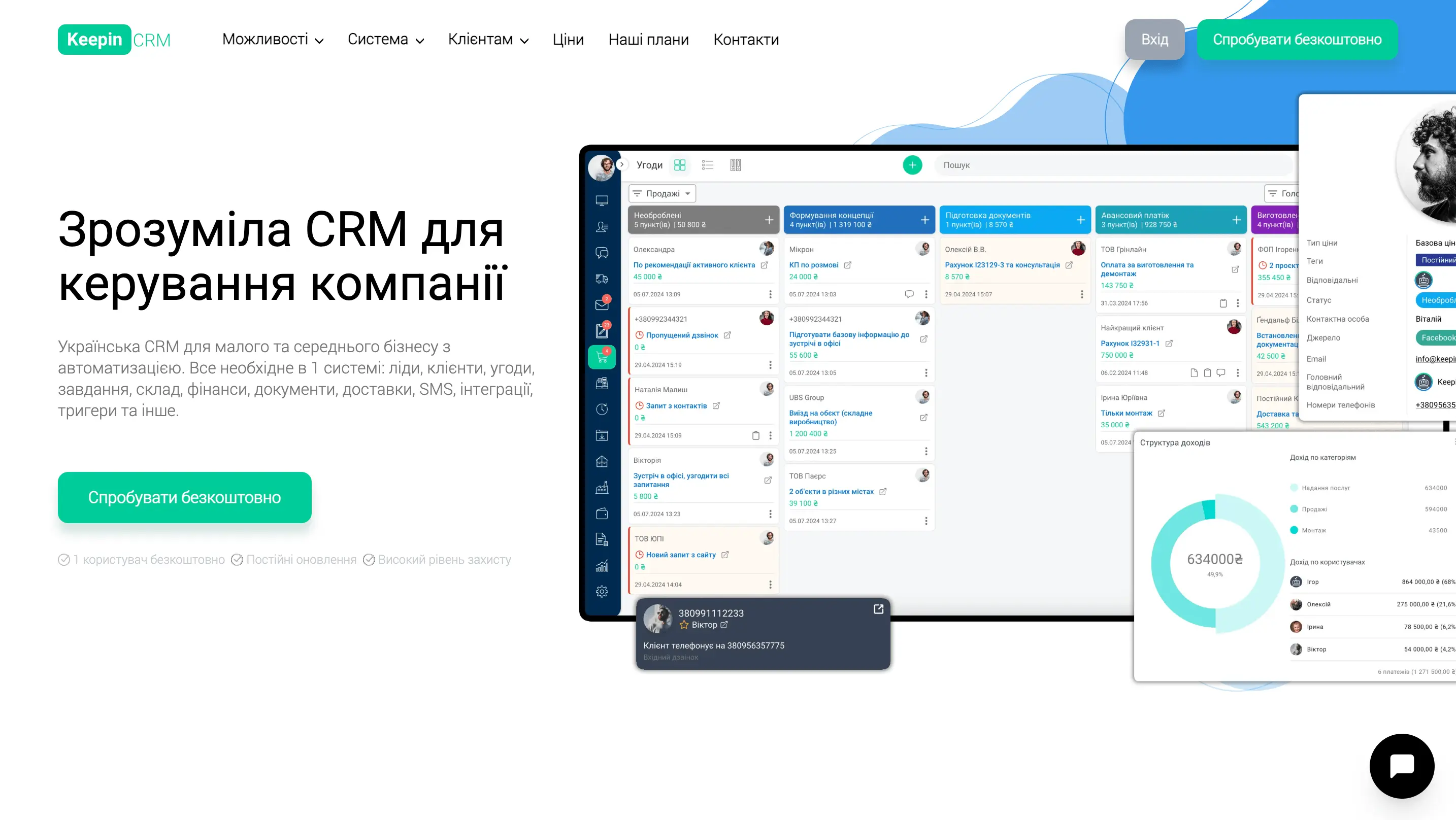Open the settings gear sidebar icon
Screen dimensions: 1456x820
pyautogui.click(x=602, y=592)
